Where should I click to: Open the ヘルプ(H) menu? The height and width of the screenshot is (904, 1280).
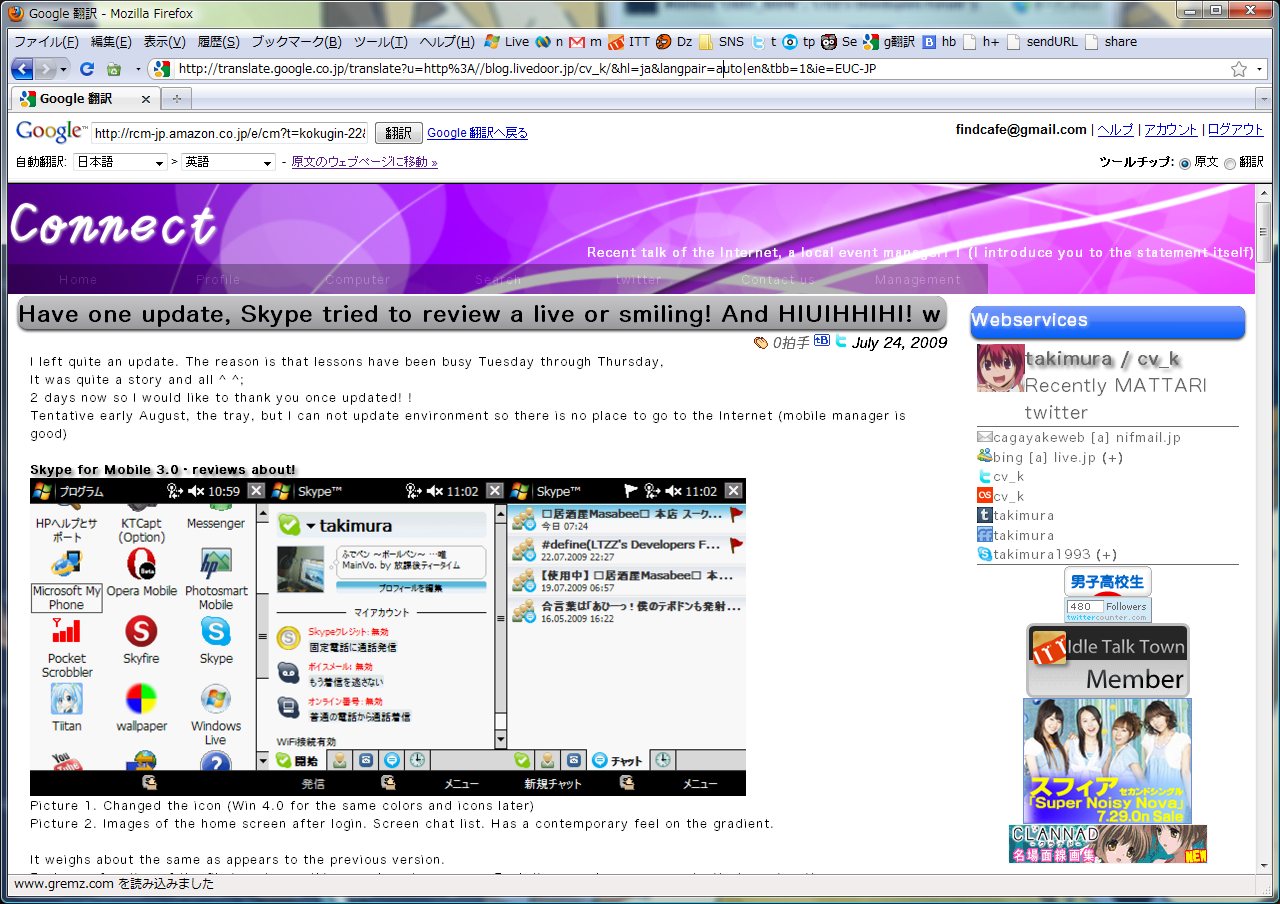(447, 42)
